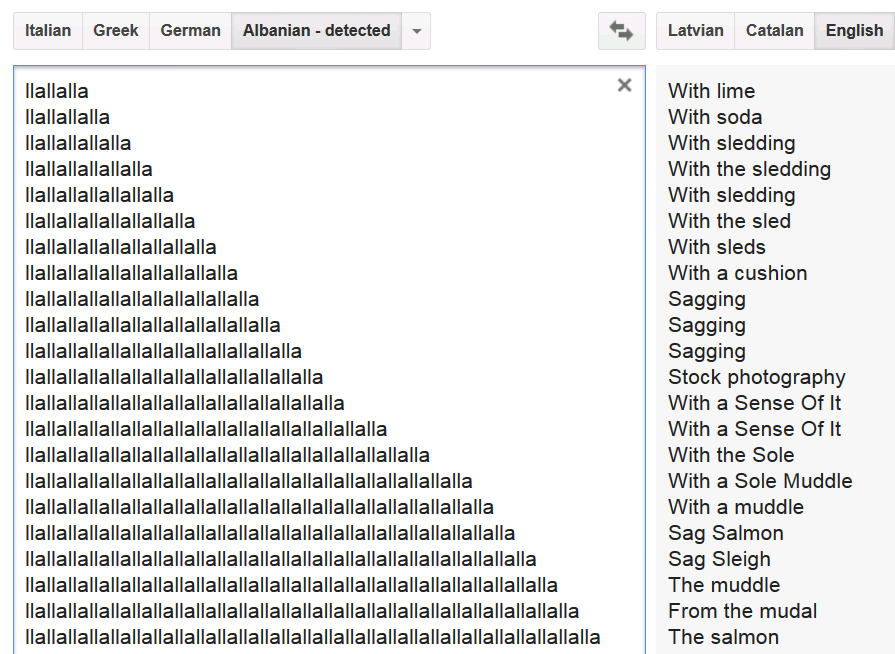Click translation 'With soda'

(715, 117)
